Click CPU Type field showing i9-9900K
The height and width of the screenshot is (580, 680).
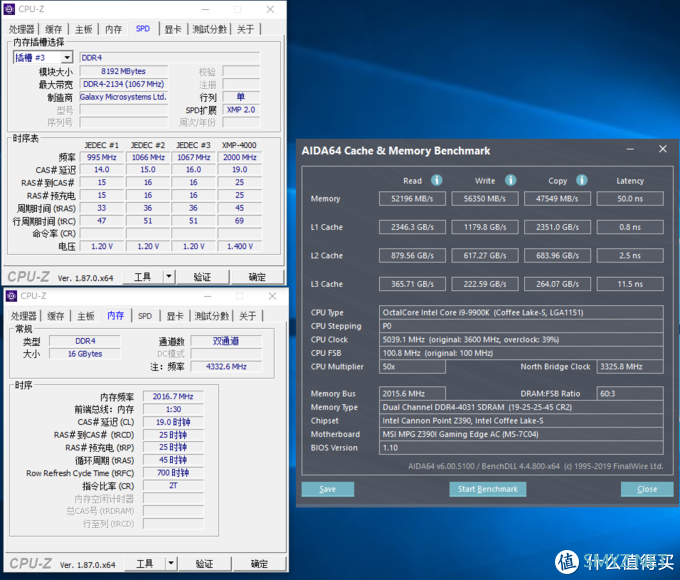[x=521, y=312]
